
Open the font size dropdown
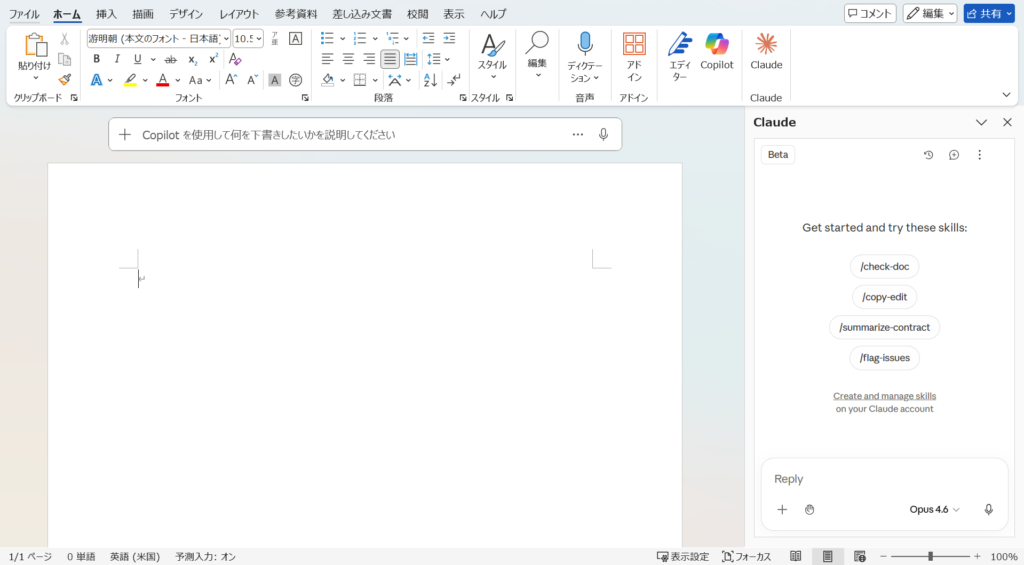click(x=259, y=38)
